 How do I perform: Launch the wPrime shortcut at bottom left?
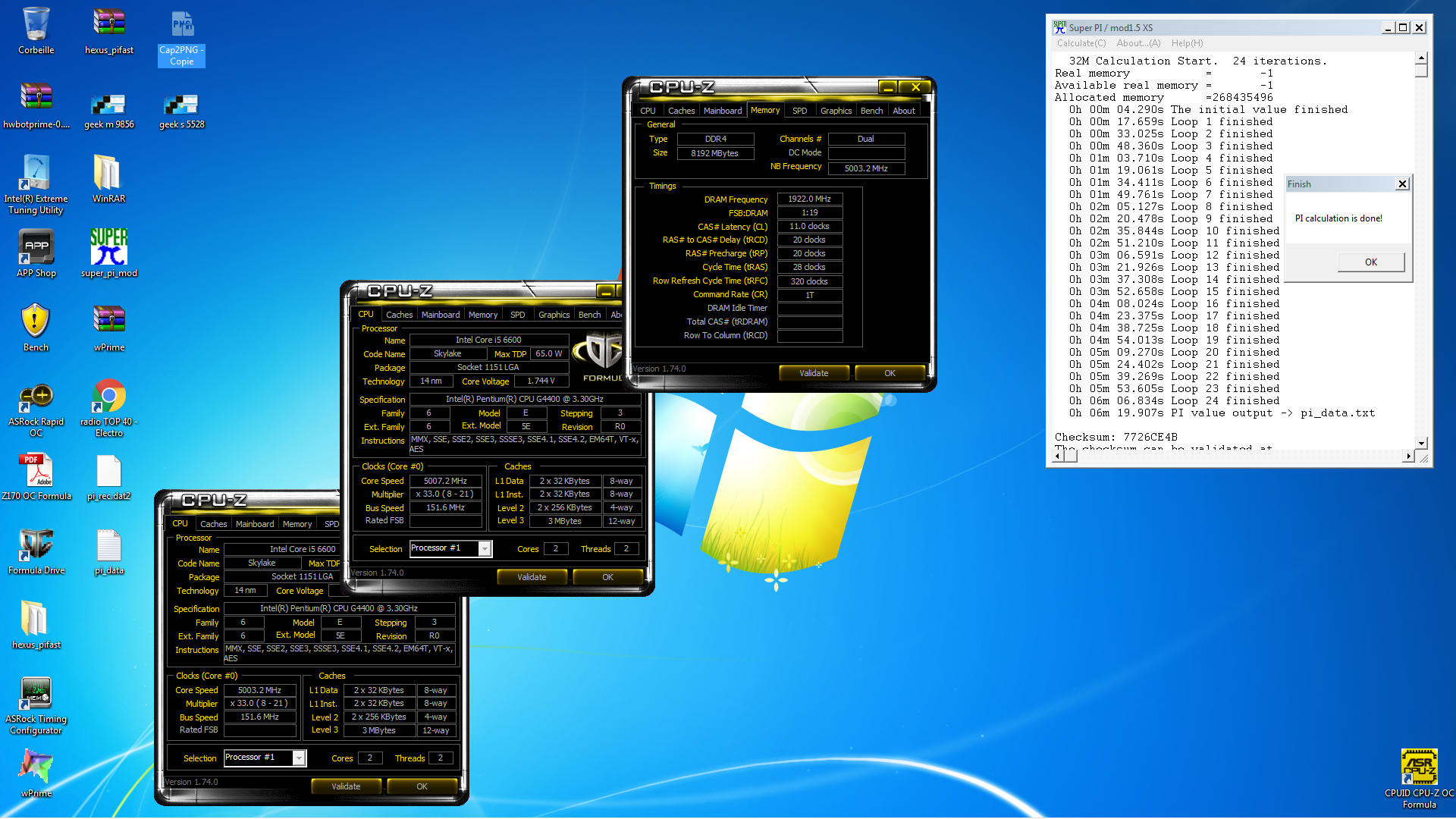tap(36, 773)
